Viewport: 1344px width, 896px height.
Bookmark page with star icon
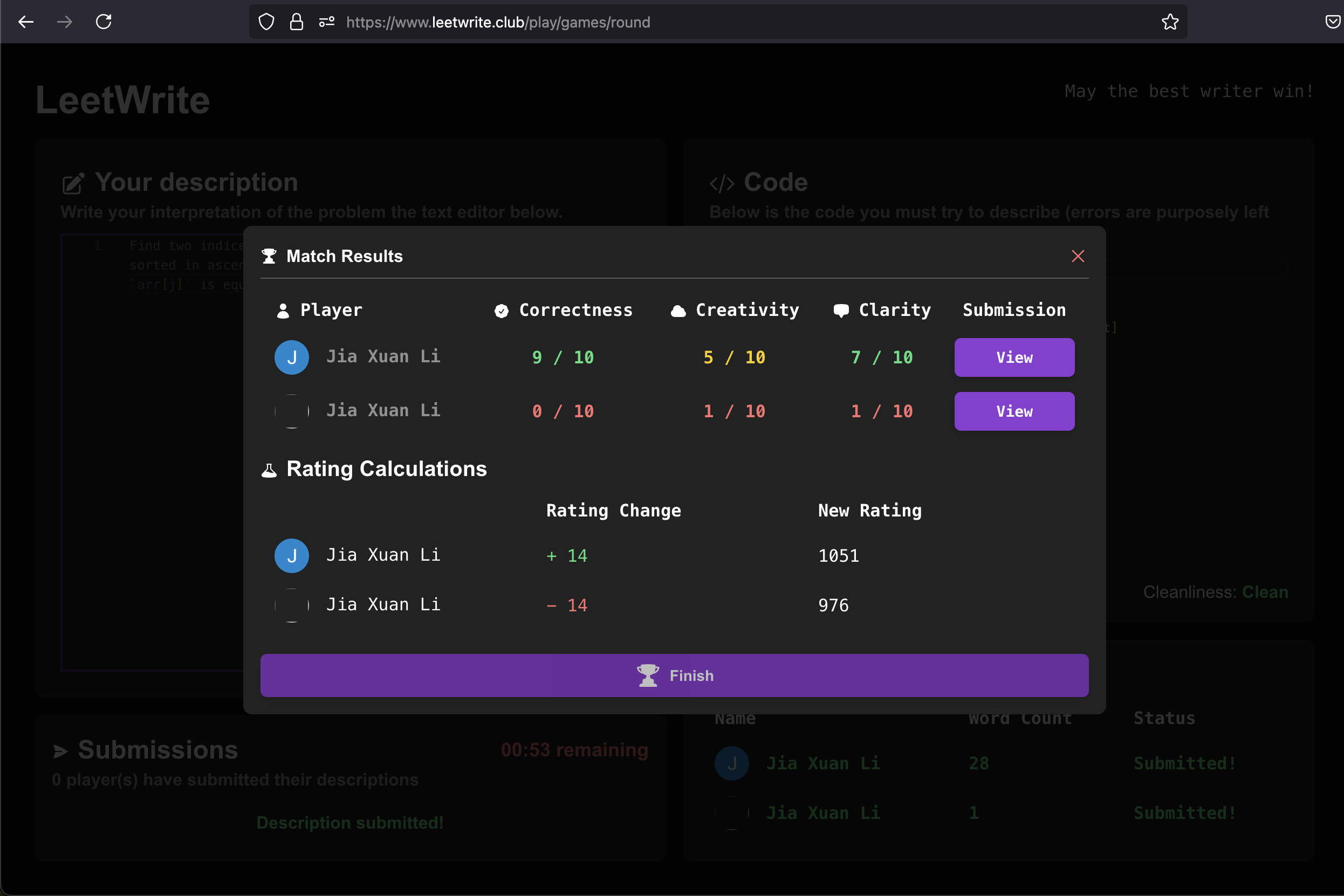[x=1170, y=22]
